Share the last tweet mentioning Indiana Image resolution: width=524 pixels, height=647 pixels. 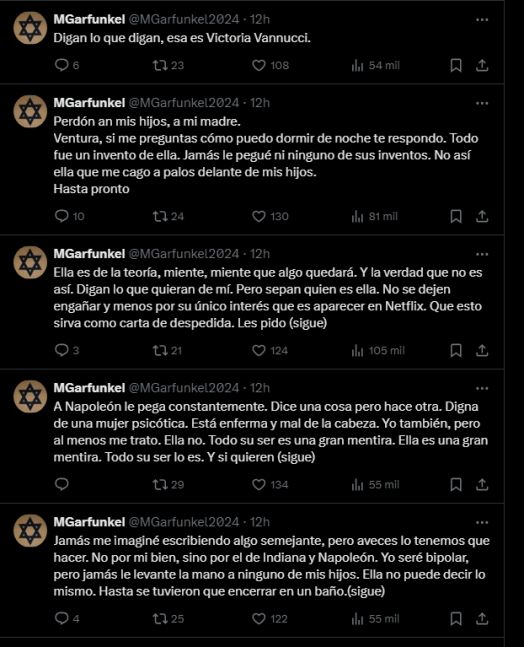482,619
